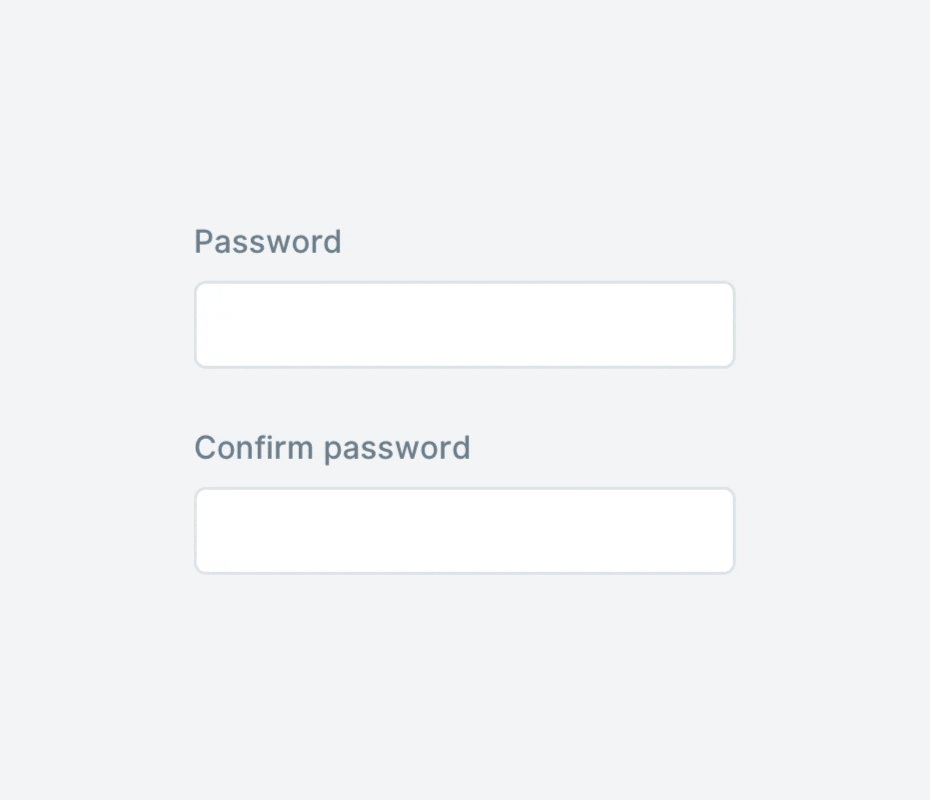Select the lower white text field
The image size is (930, 800).
[x=464, y=531]
